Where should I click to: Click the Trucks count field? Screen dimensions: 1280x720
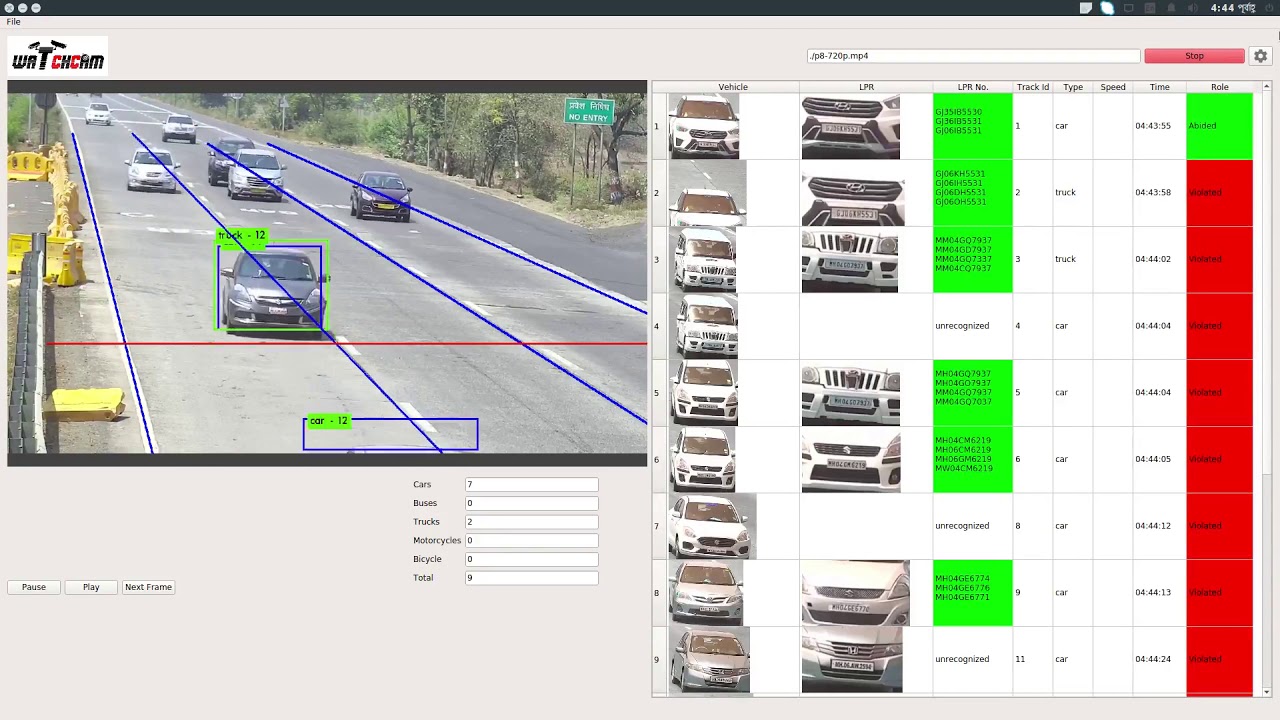tap(531, 522)
